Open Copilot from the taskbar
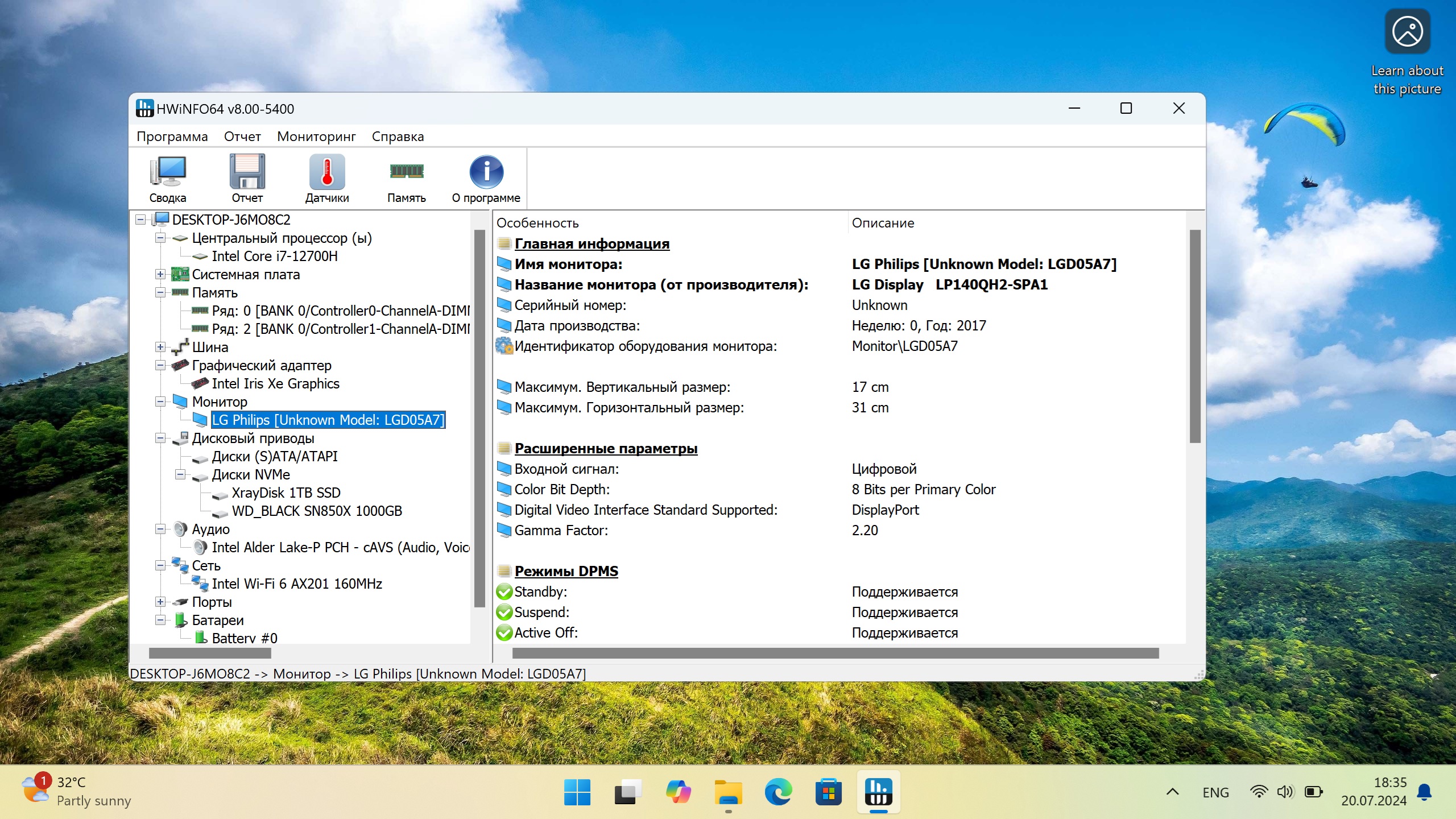The width and height of the screenshot is (1456, 819). (678, 792)
